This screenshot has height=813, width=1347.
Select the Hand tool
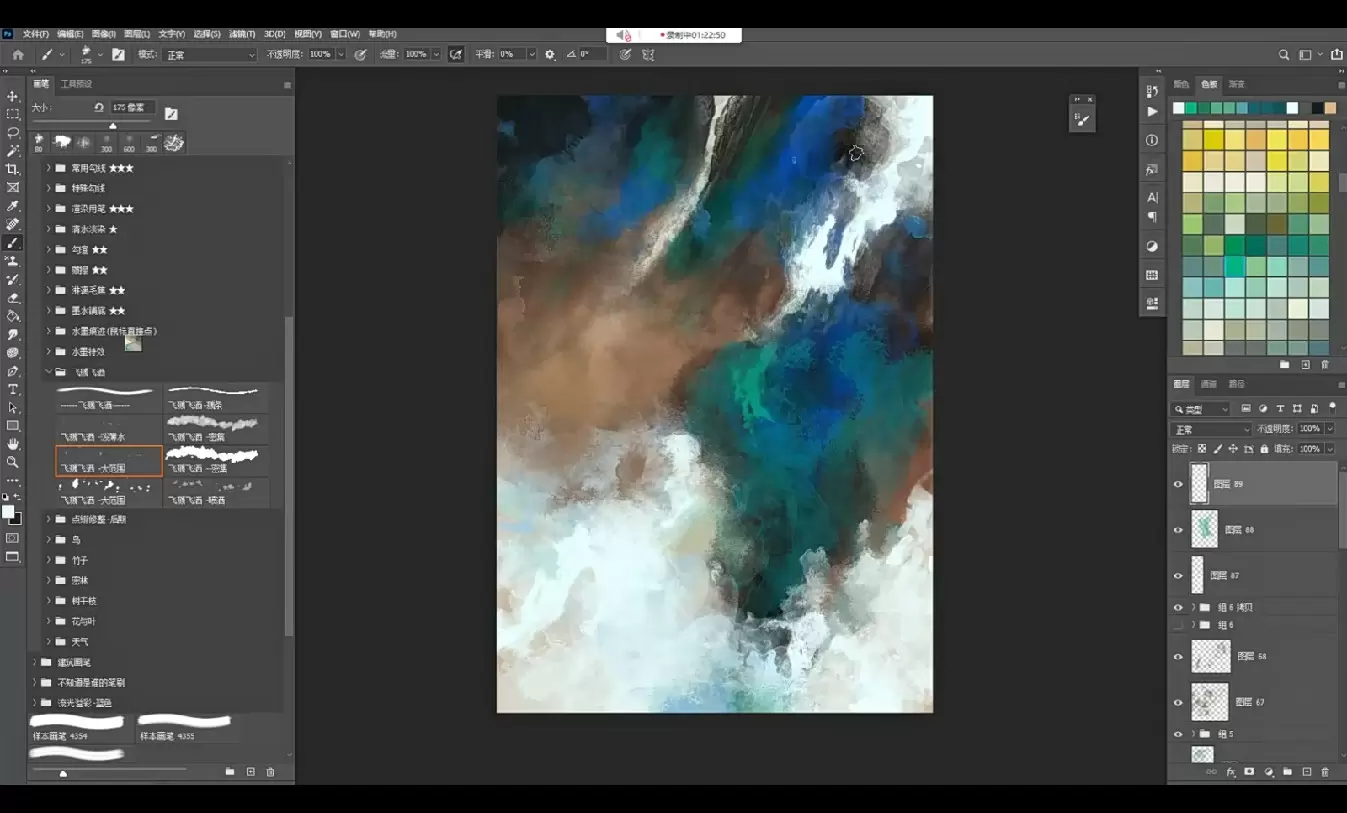point(13,443)
